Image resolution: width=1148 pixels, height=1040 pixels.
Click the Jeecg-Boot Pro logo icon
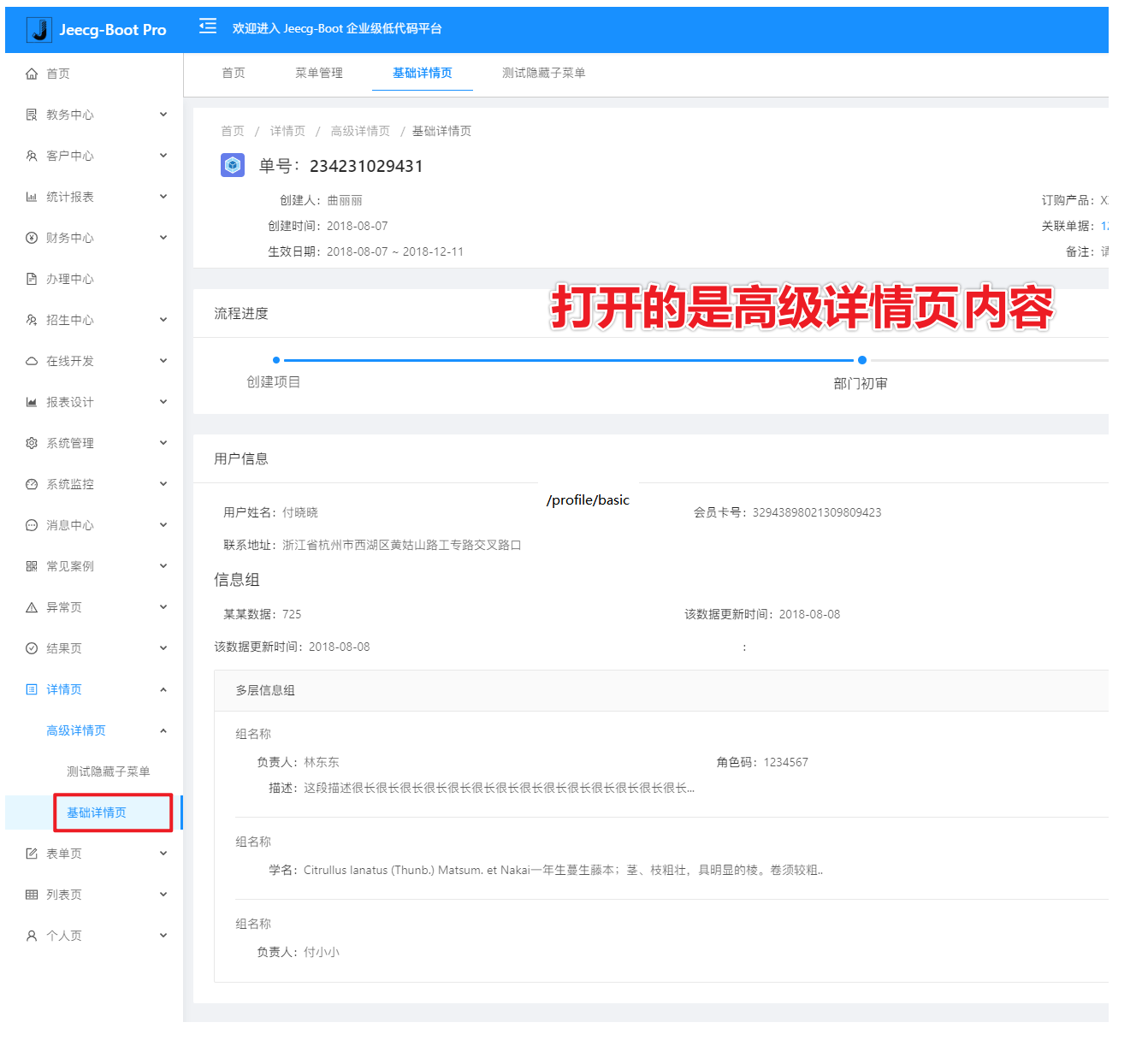(40, 29)
